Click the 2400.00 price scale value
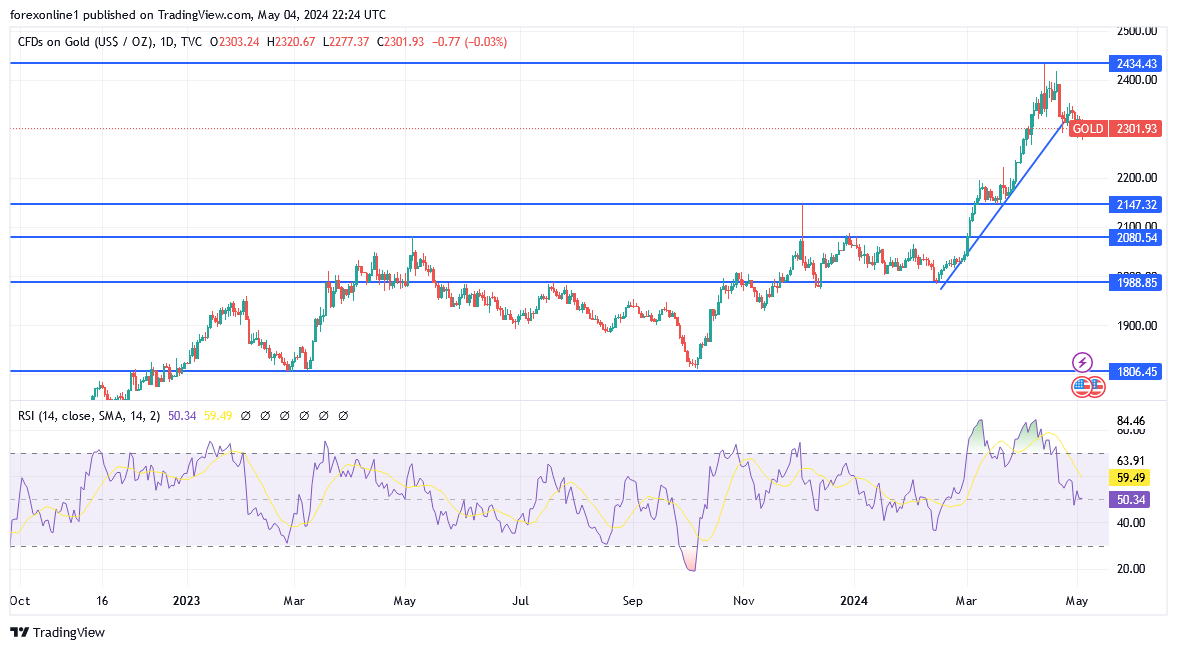1177x650 pixels. (1136, 80)
